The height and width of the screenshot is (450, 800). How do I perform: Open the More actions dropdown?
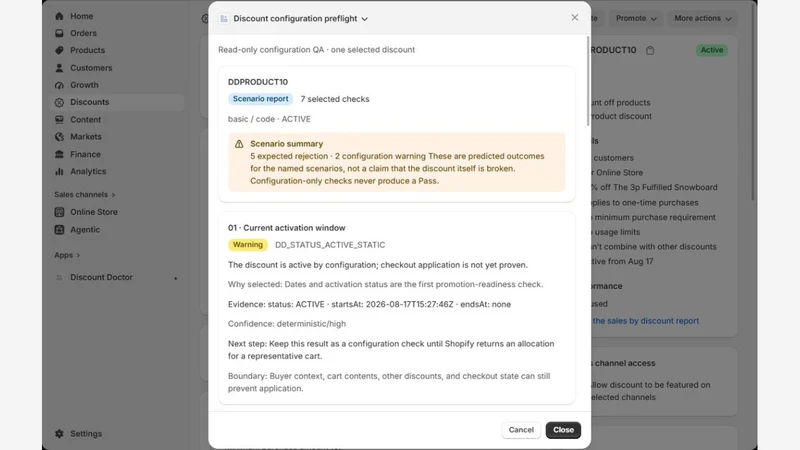click(x=703, y=18)
